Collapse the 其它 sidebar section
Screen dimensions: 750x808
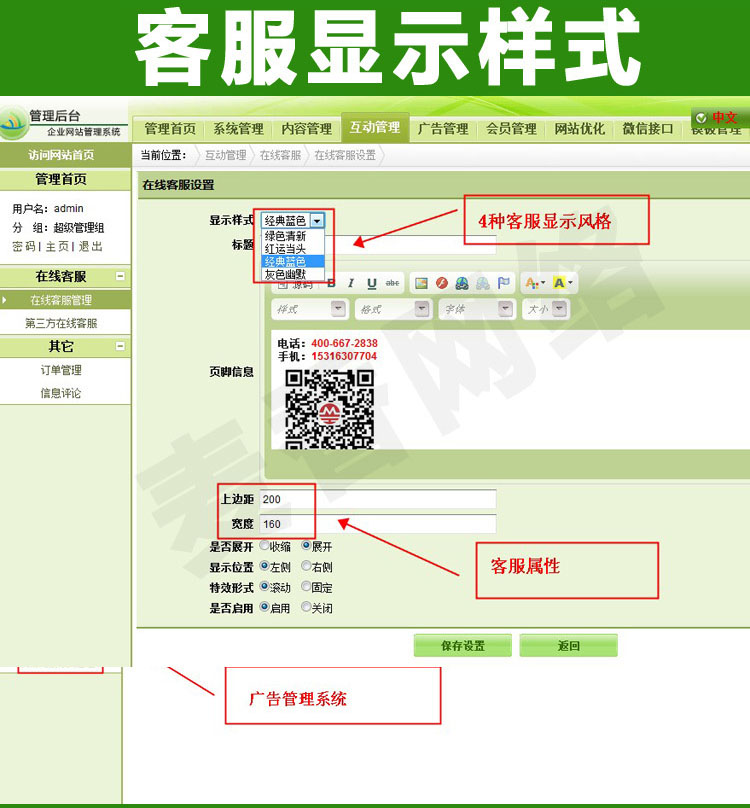pyautogui.click(x=120, y=346)
